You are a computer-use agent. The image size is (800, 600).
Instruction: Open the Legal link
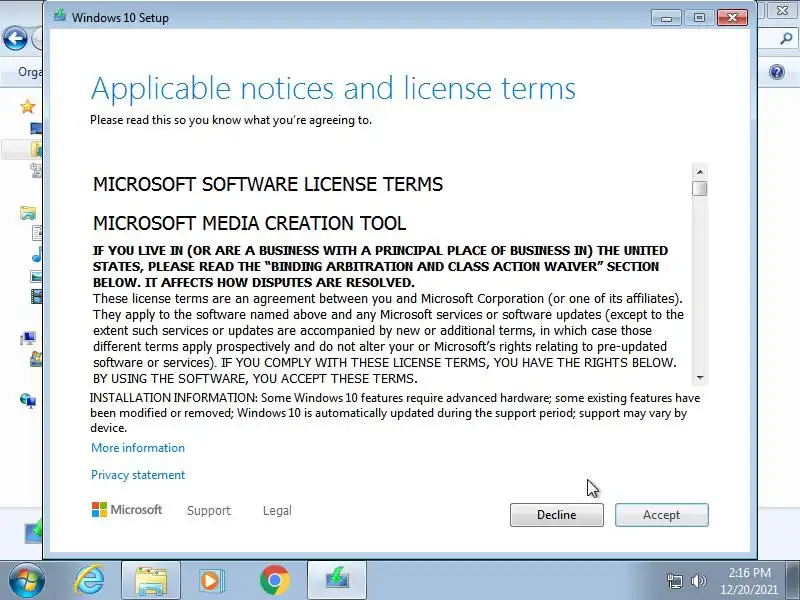(x=277, y=510)
